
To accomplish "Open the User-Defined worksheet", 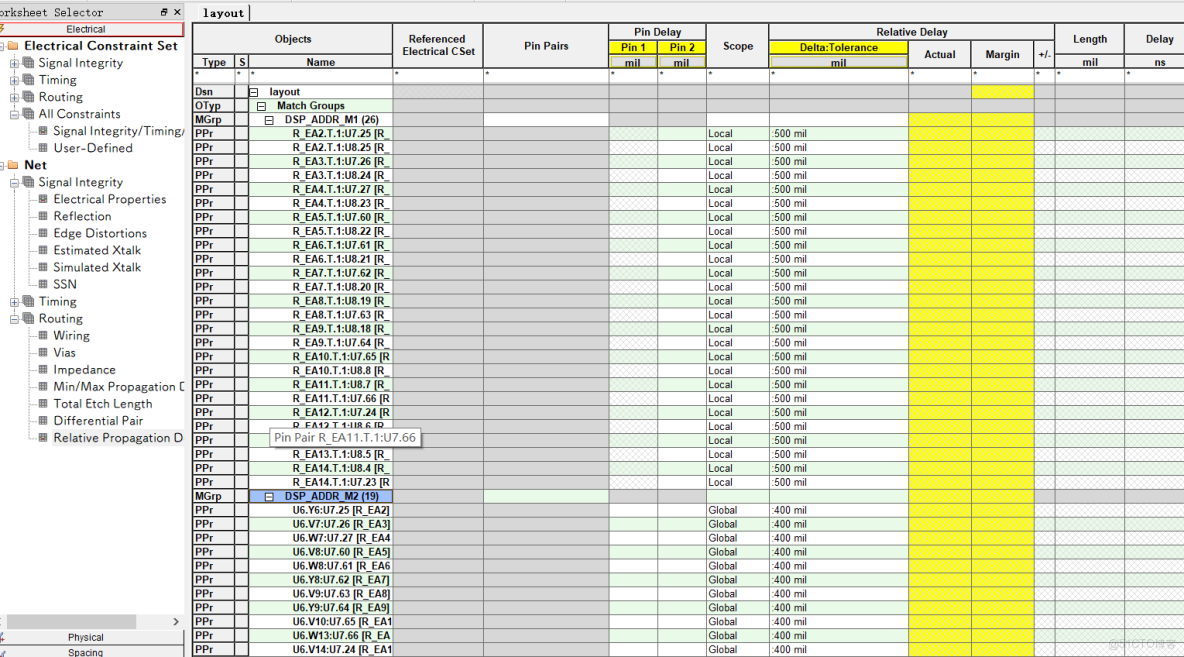I will [93, 148].
